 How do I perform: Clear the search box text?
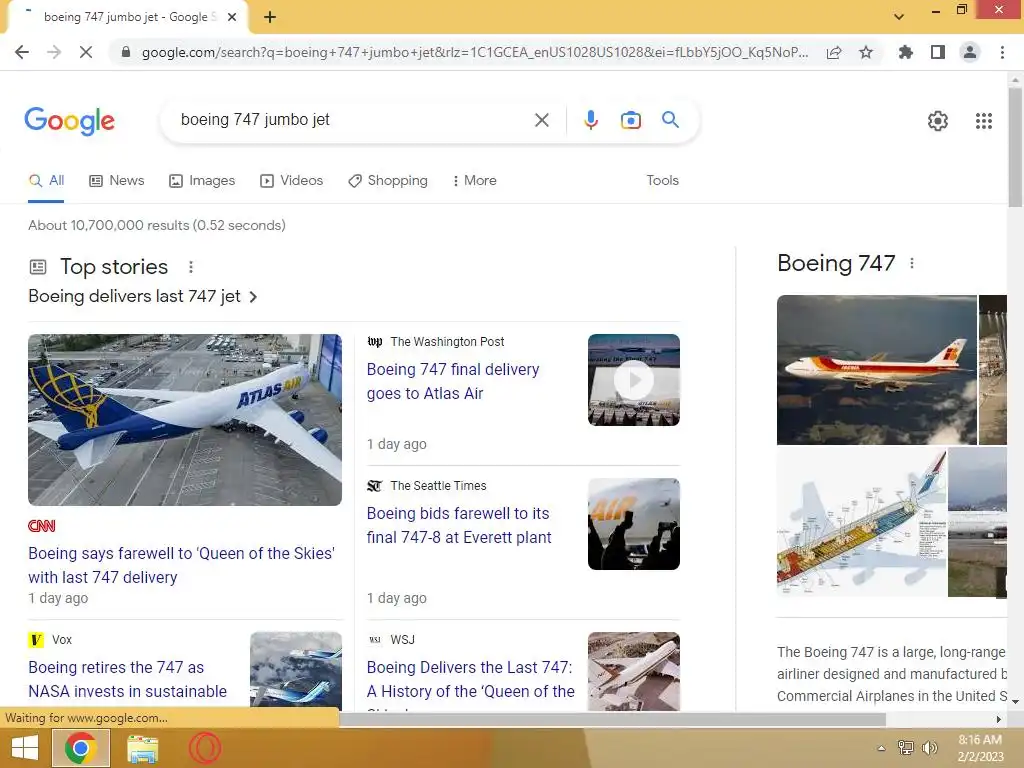tap(541, 120)
